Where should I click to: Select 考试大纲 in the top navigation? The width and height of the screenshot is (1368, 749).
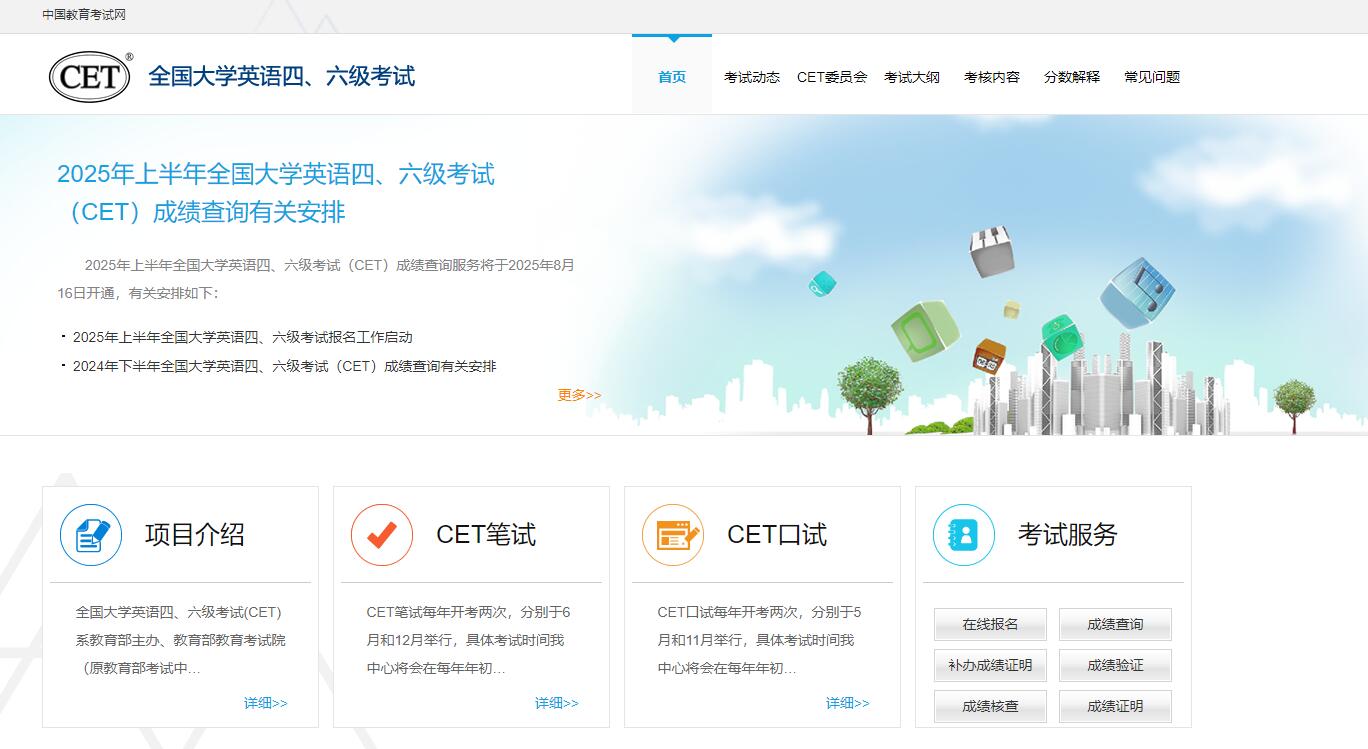pos(912,77)
